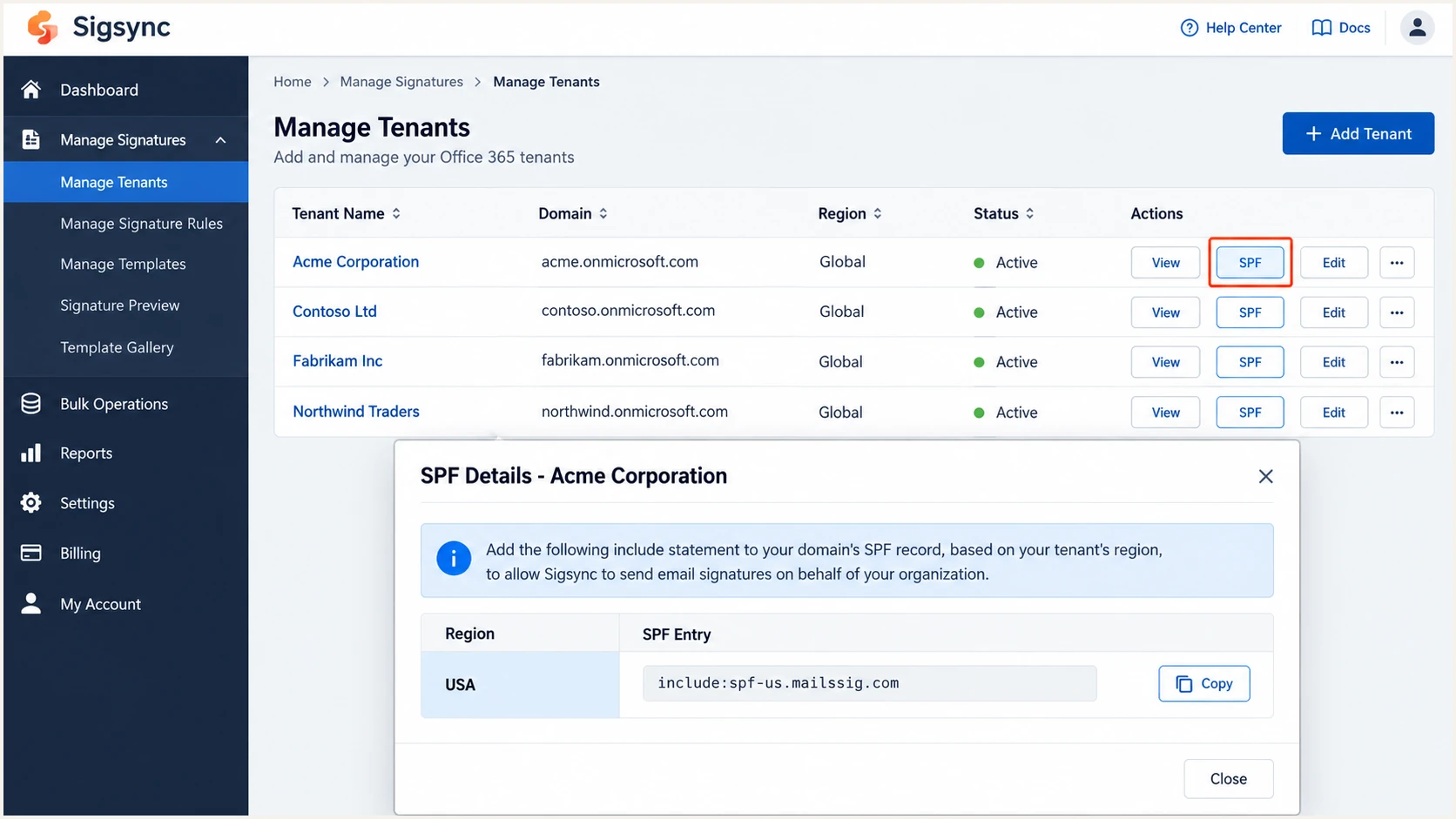Go to Manage Signatures breadcrumb

click(401, 82)
